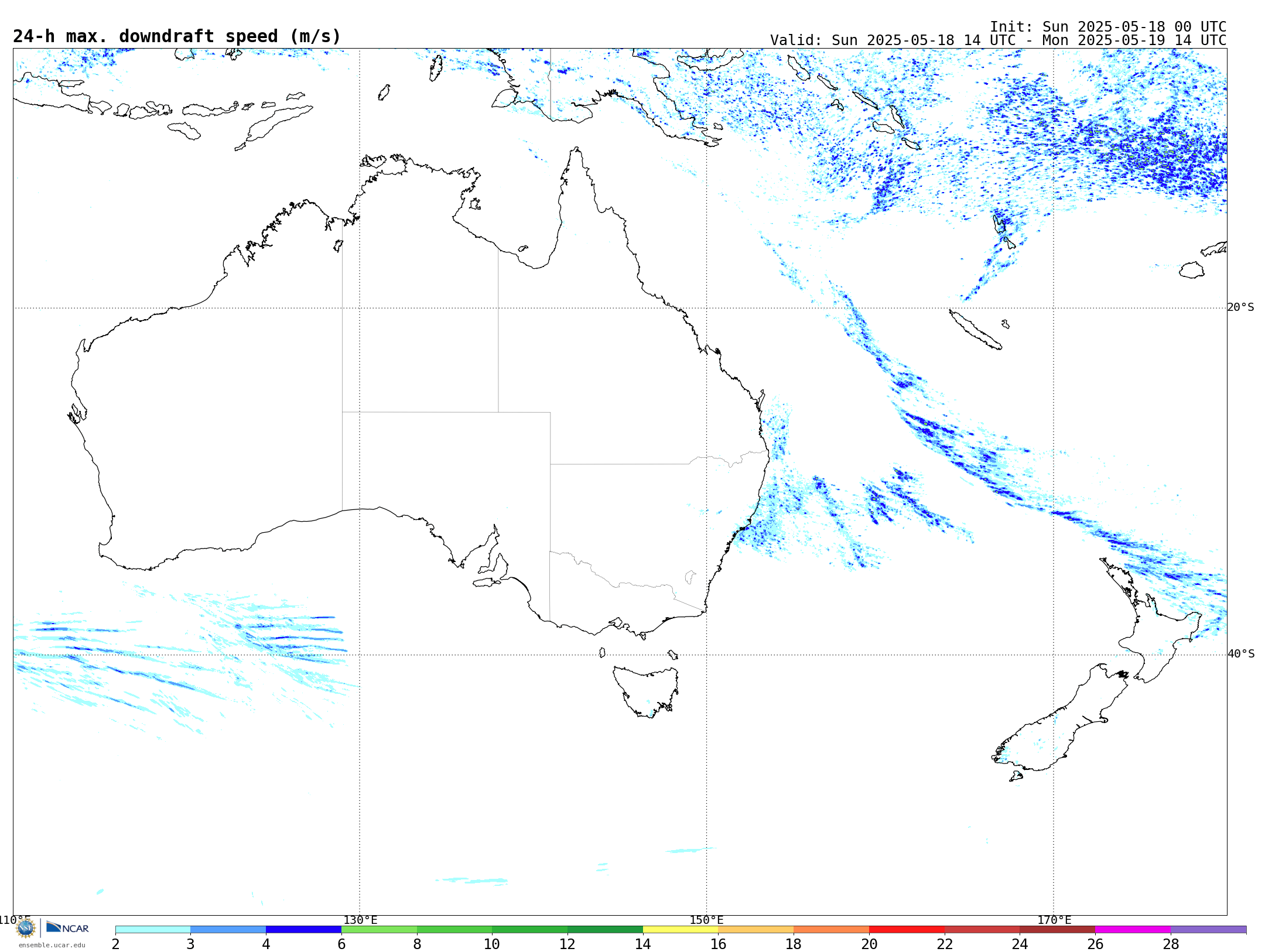
Task: Click the colorbar tick label '10'
Action: click(x=492, y=944)
